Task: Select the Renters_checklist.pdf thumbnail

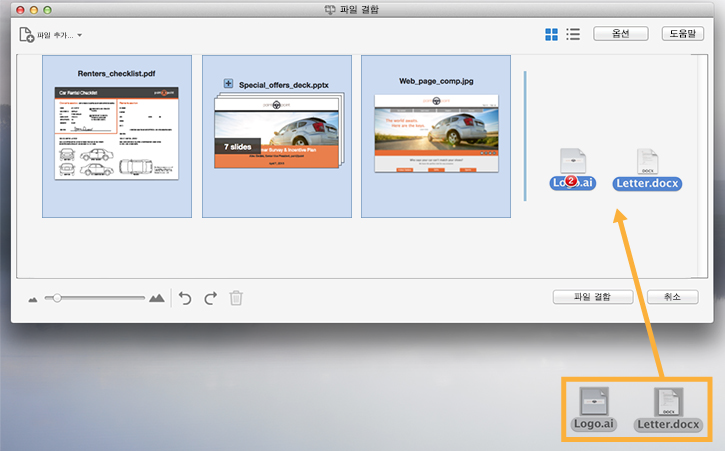Action: [117, 133]
